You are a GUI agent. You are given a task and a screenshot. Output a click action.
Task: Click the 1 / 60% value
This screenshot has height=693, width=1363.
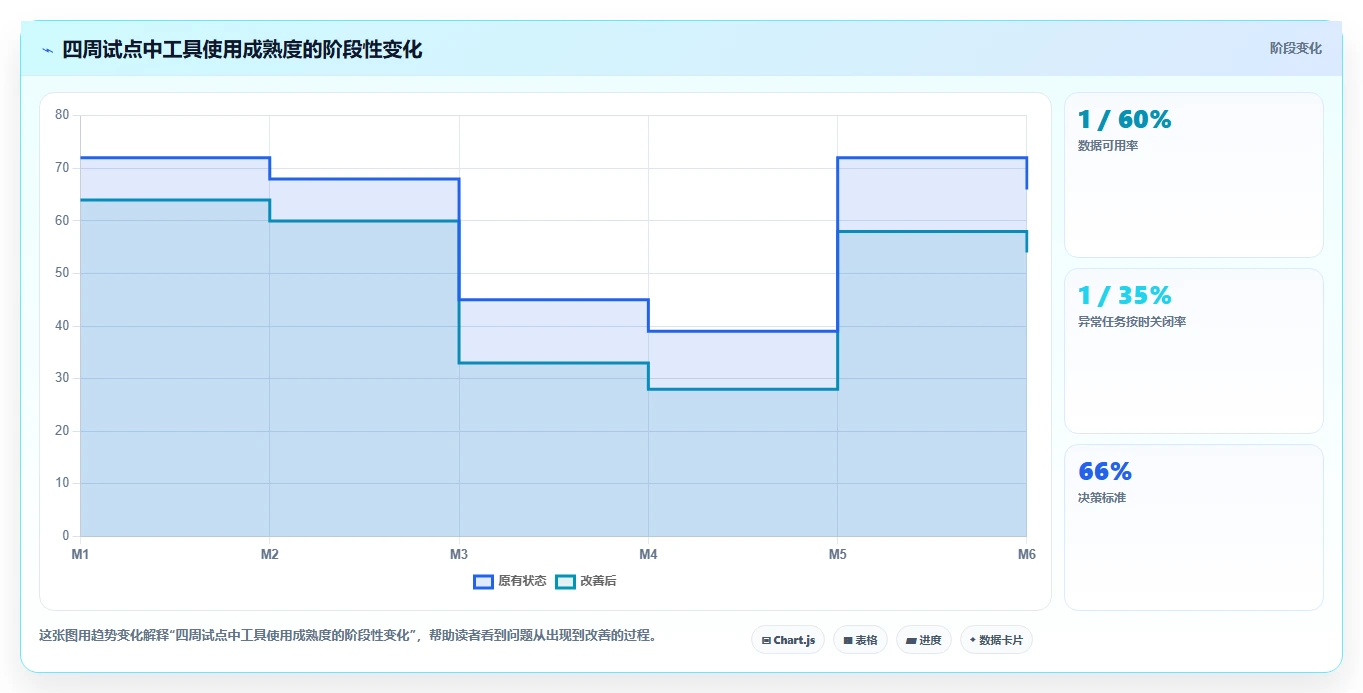(x=1124, y=120)
